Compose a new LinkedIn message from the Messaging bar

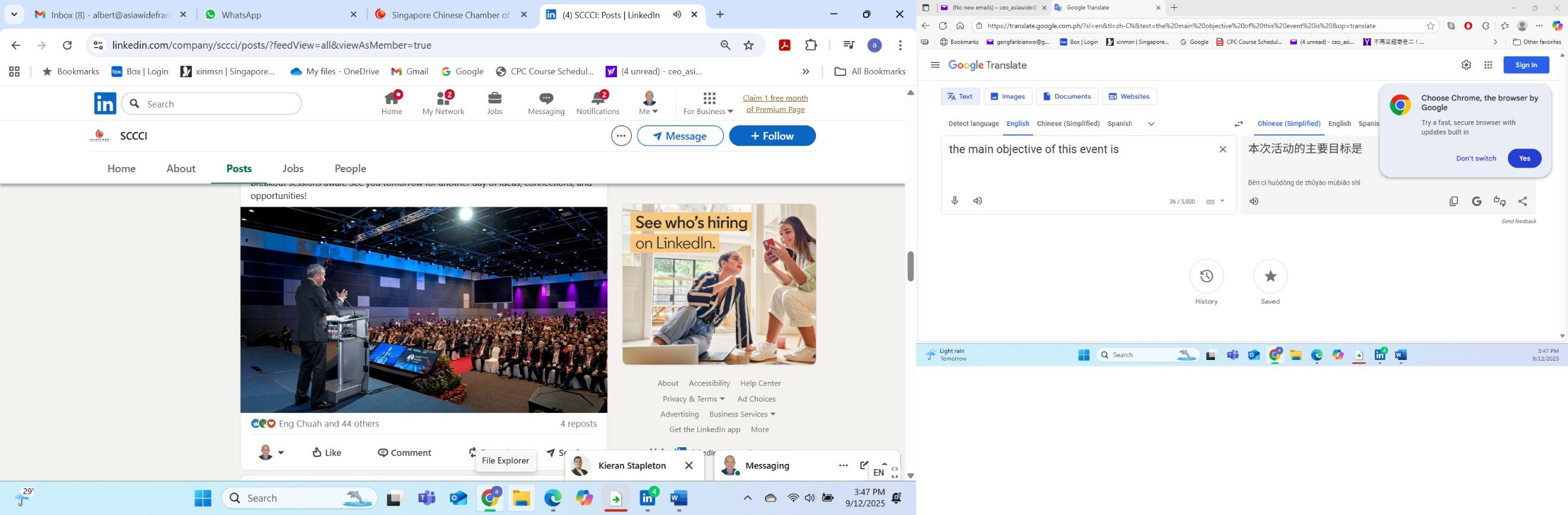point(864,466)
